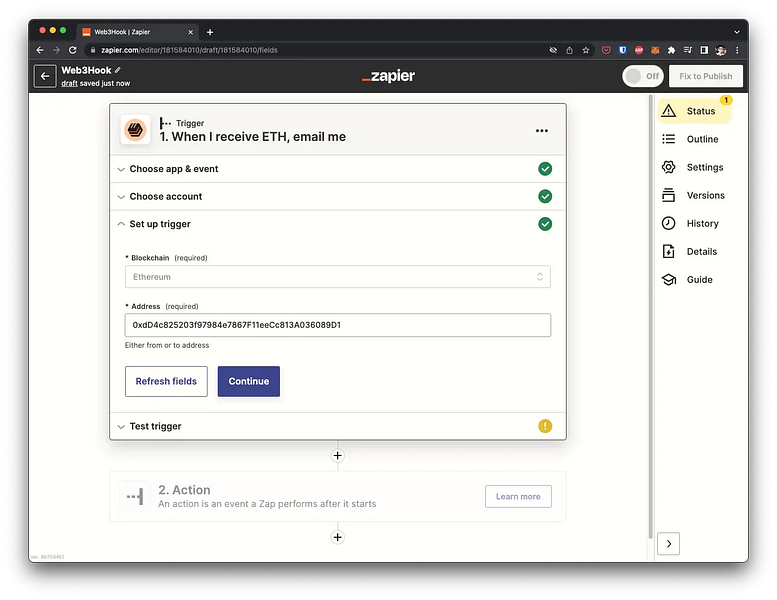Click green checkmark for Choose account

tap(545, 197)
